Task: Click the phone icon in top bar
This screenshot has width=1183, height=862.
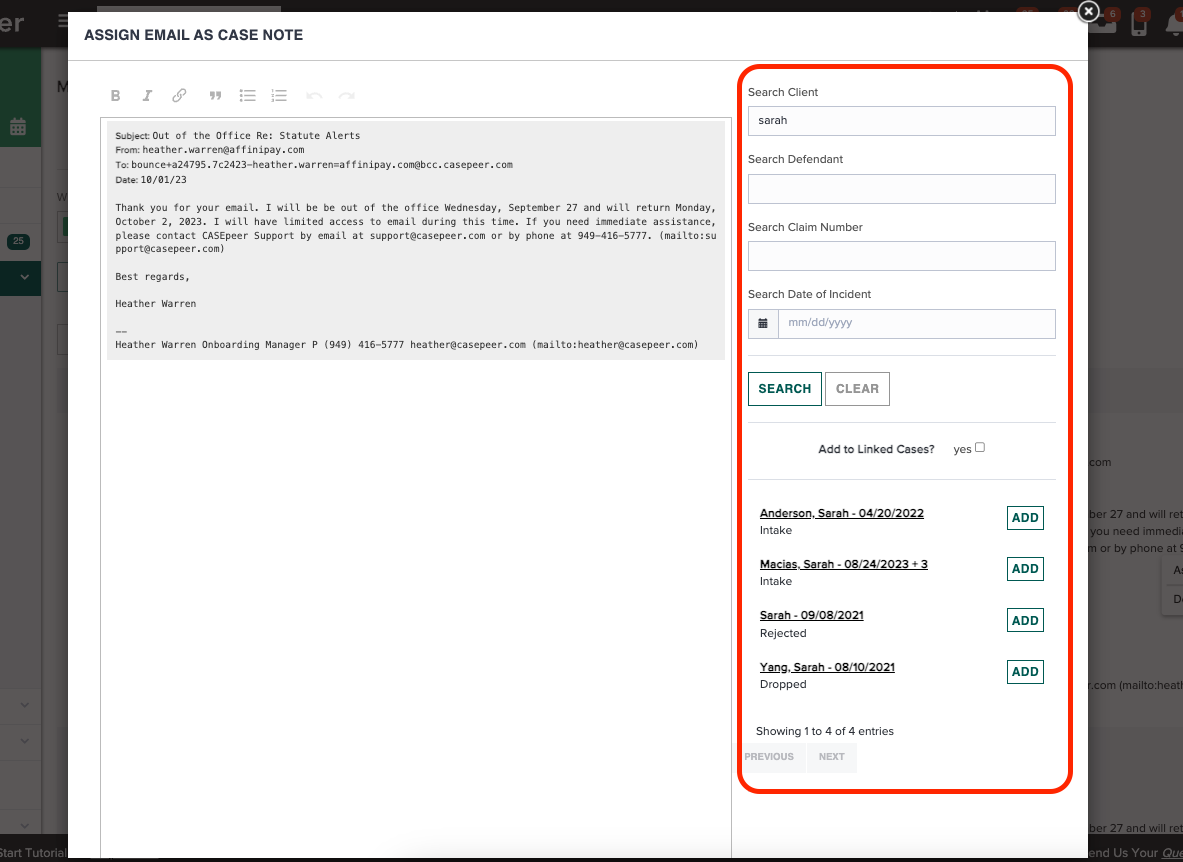Action: coord(1138,24)
